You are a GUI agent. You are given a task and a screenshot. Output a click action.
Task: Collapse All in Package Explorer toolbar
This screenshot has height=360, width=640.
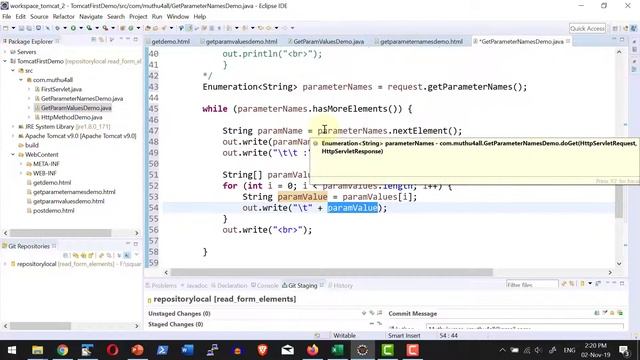coord(94,40)
